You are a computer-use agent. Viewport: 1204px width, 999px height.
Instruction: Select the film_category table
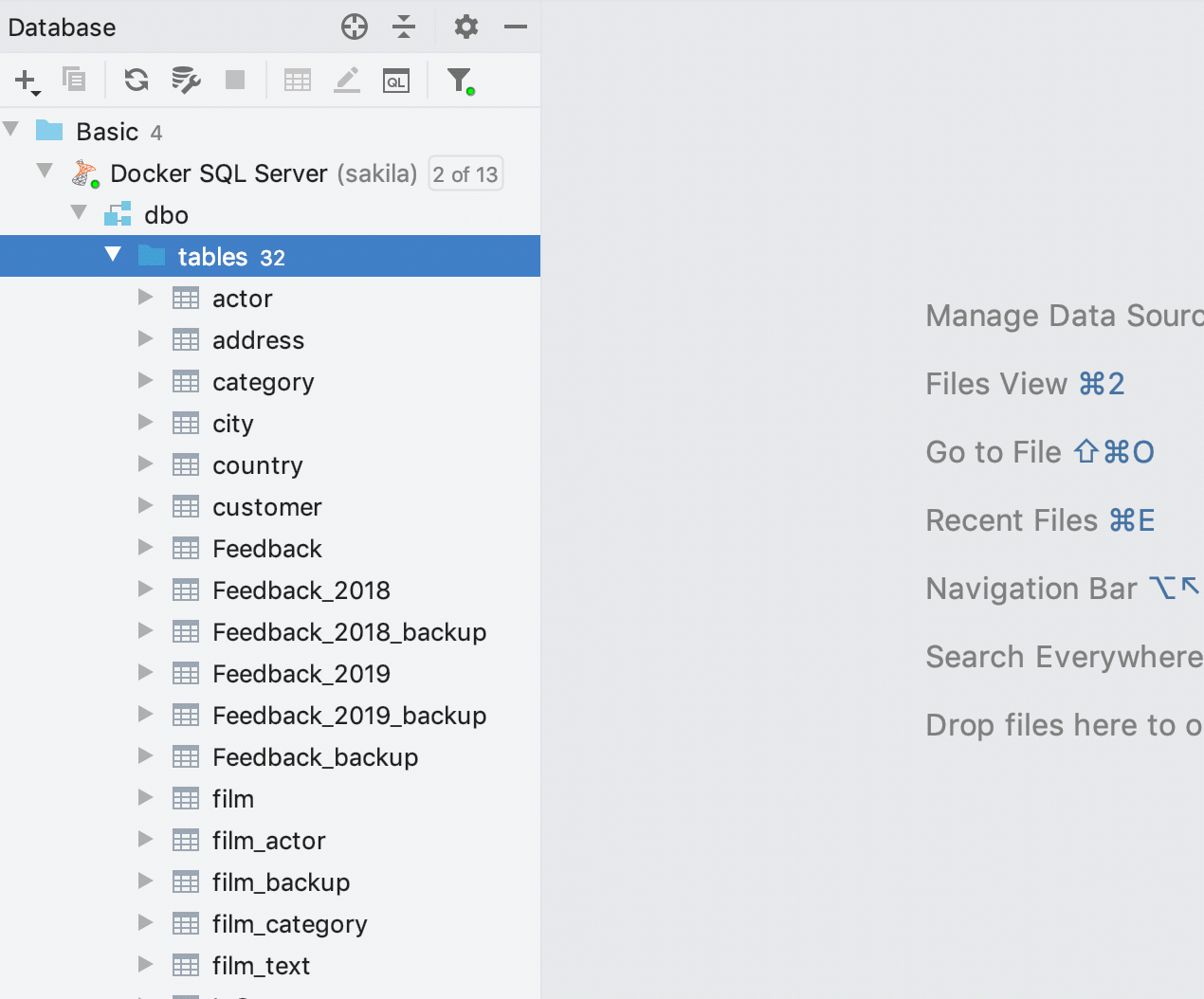coord(289,924)
